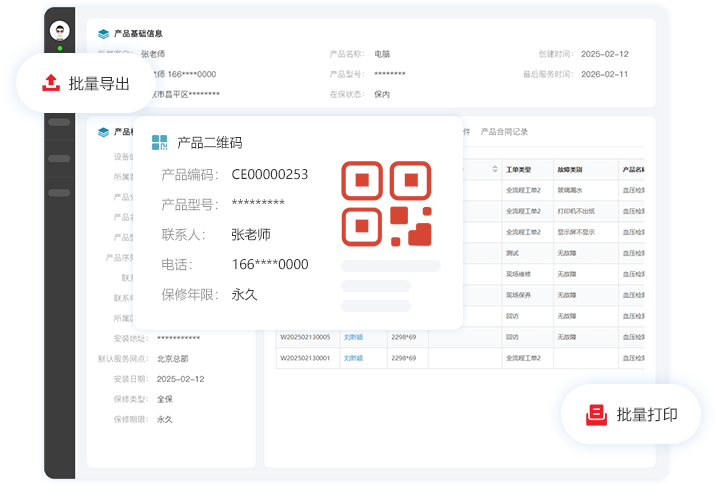Screen dimensions: 717x486
Task: Click 永久 beside 保修年限 in the QR card
Action: (245, 294)
